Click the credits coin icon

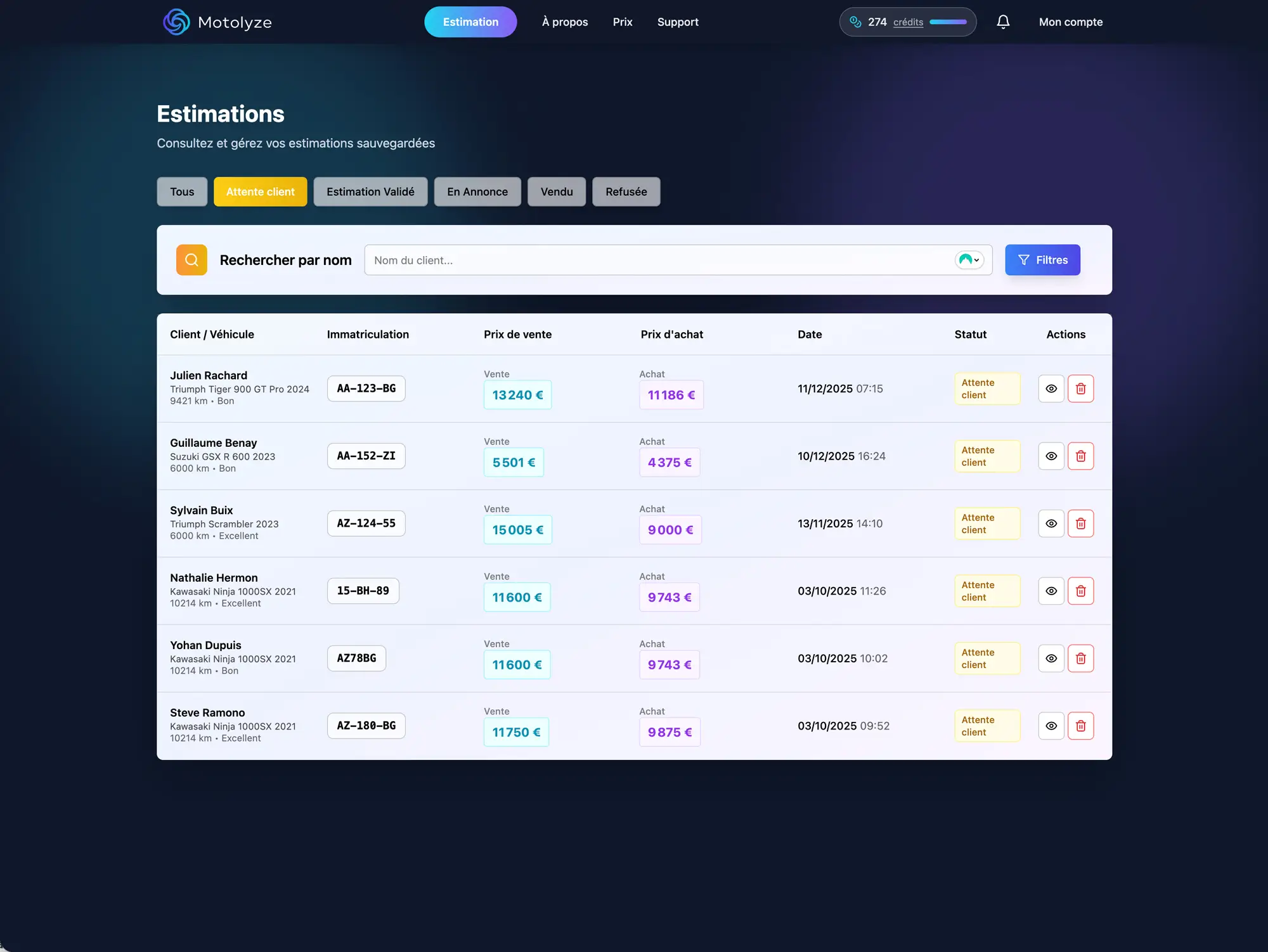pyautogui.click(x=855, y=22)
